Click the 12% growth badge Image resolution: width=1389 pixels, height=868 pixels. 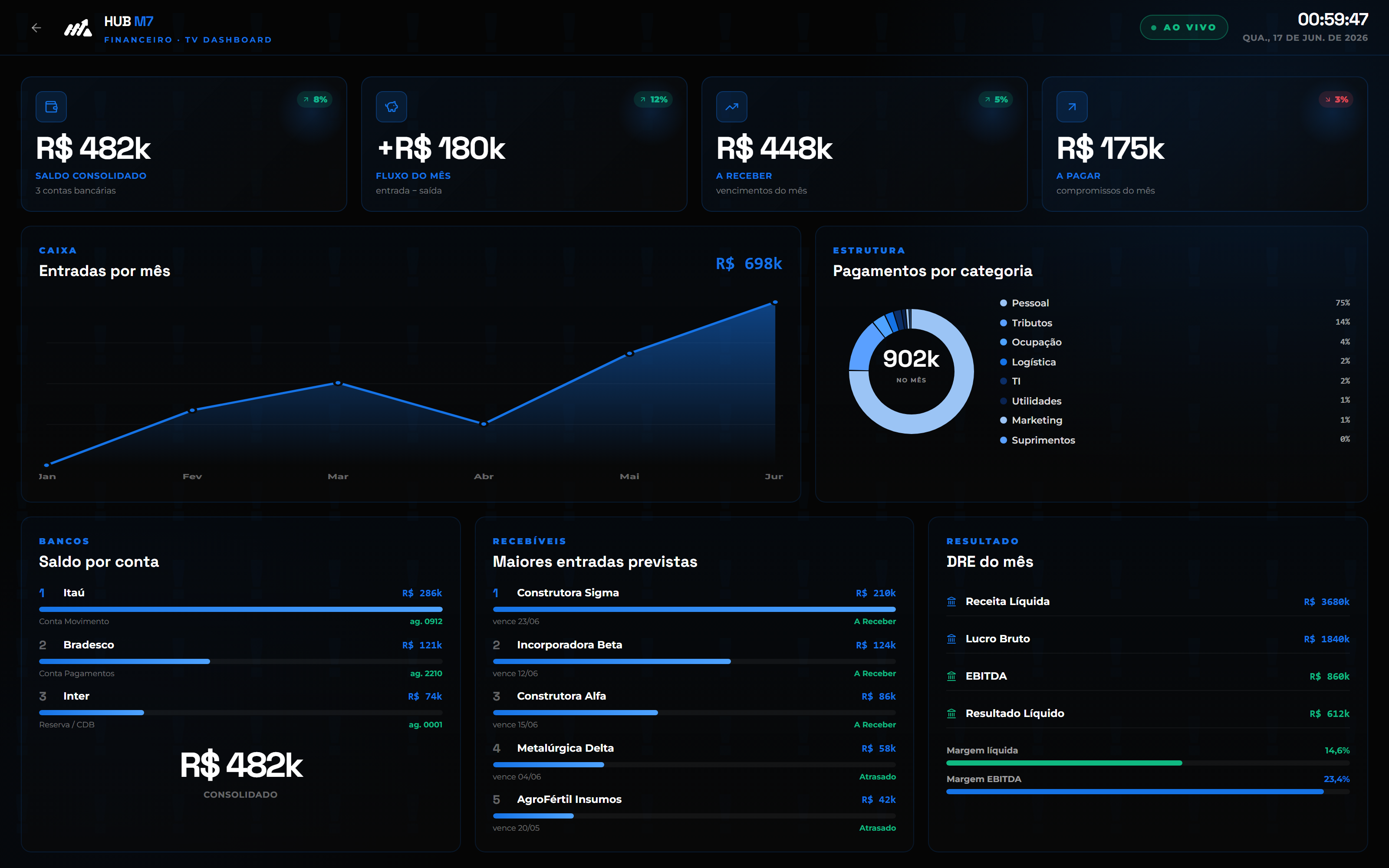[x=653, y=99]
